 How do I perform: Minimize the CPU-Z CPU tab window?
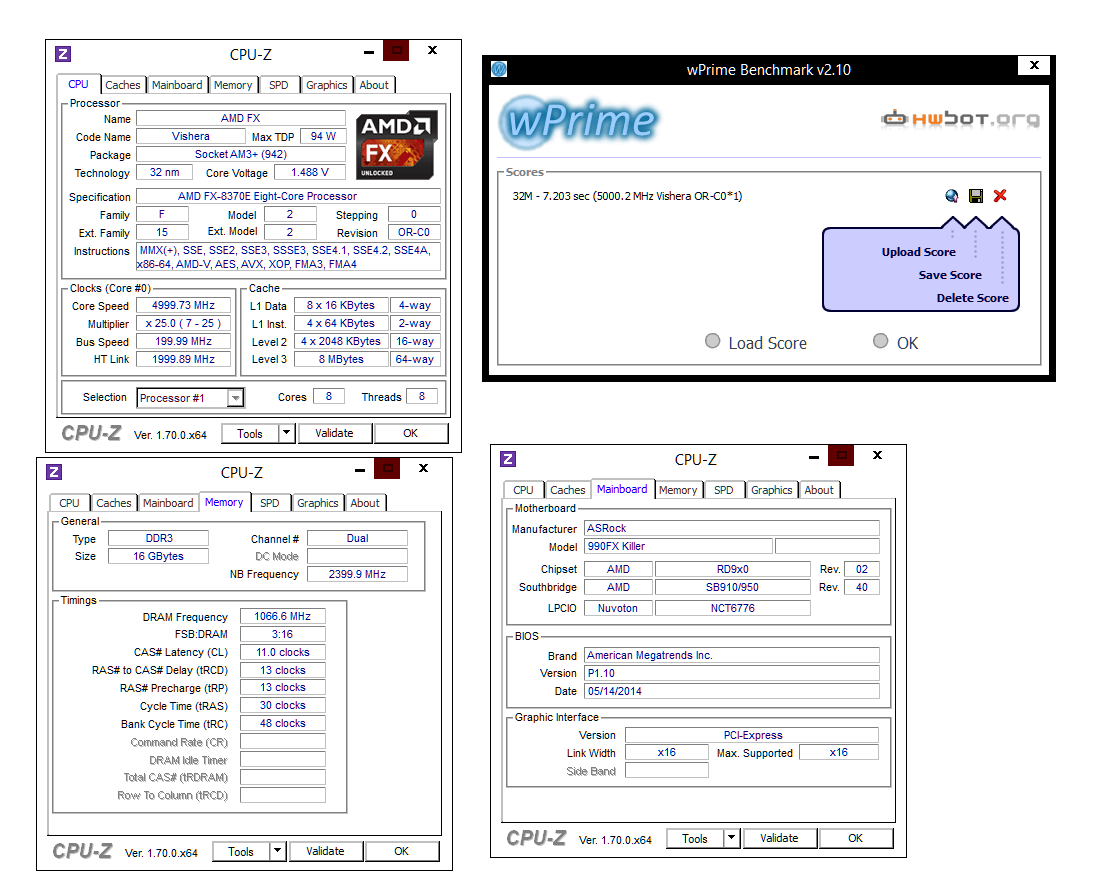click(369, 52)
